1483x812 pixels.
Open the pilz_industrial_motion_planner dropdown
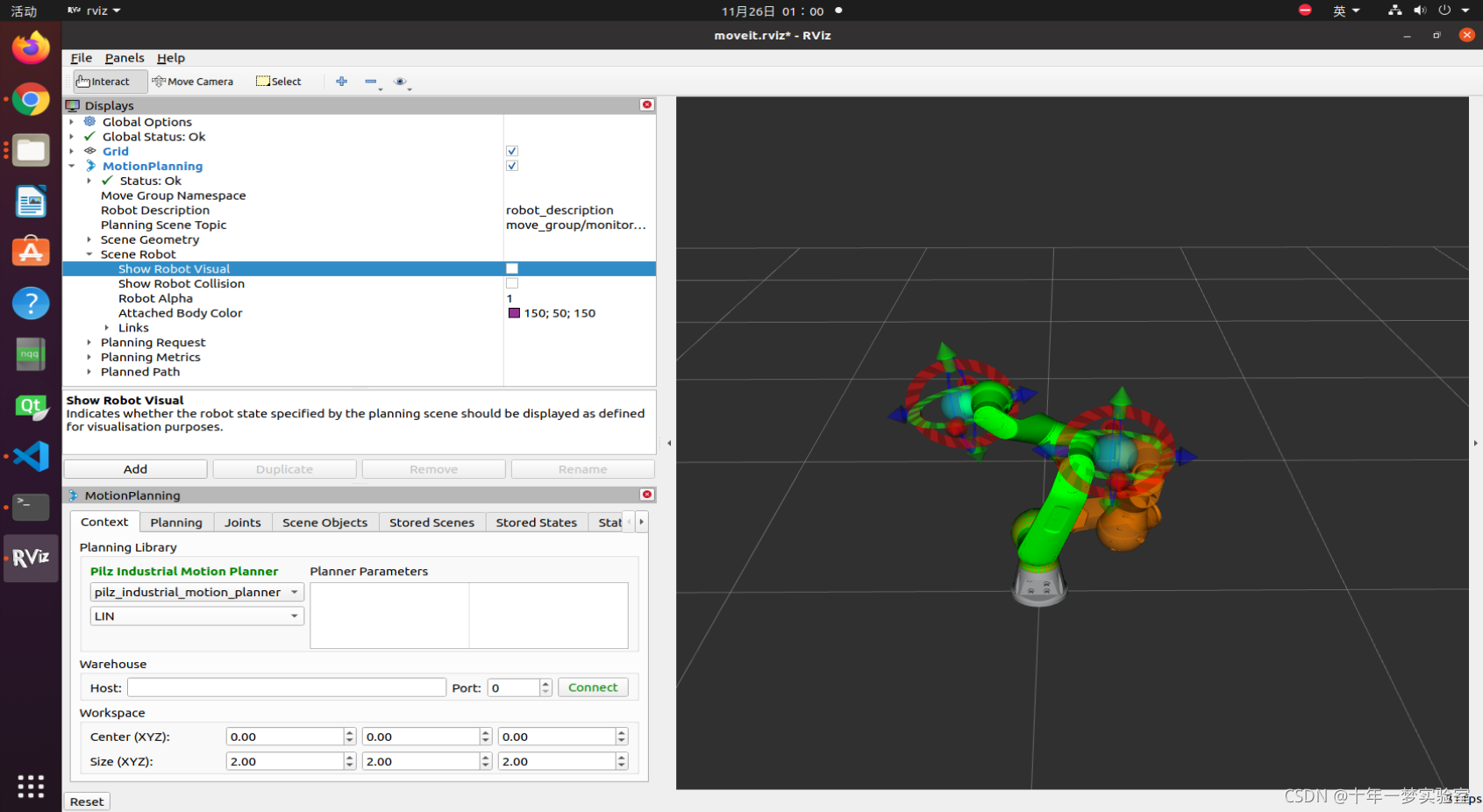point(196,592)
